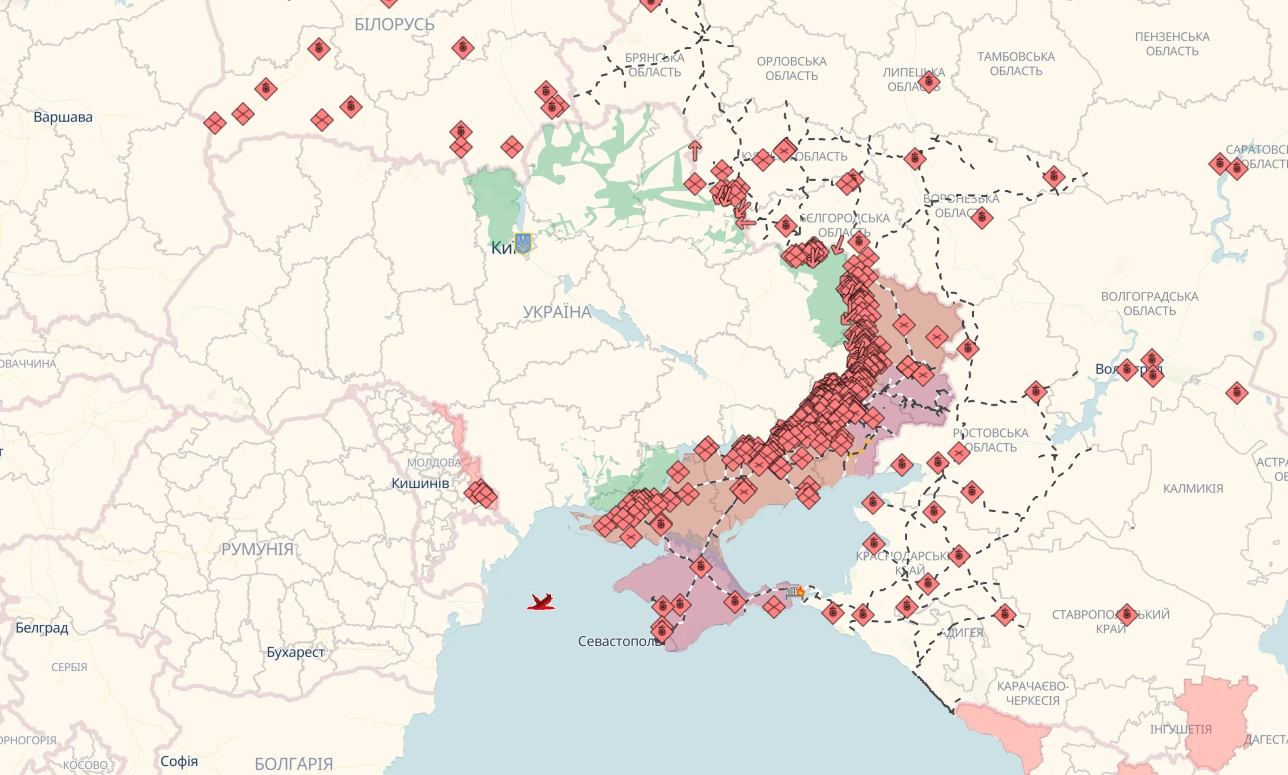Click the emblem marker on the Luhansk–Rostov border

[x=967, y=349]
